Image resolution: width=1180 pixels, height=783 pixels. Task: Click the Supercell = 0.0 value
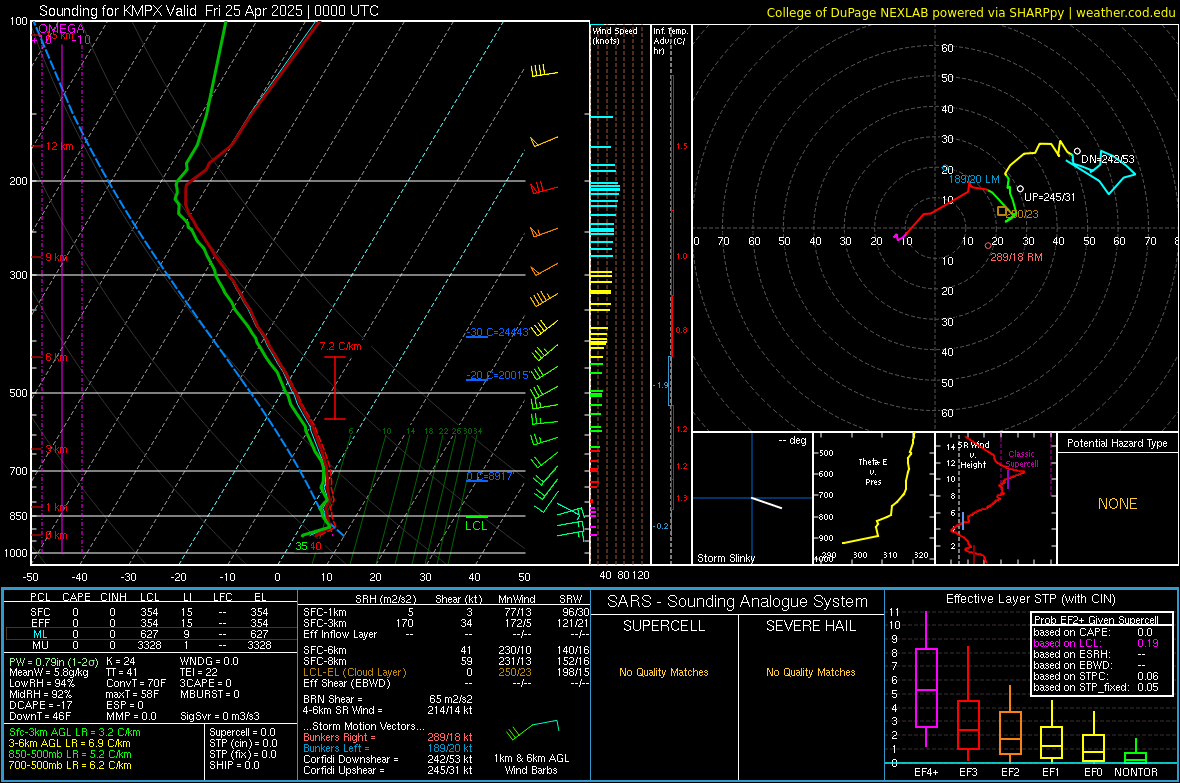(x=242, y=732)
